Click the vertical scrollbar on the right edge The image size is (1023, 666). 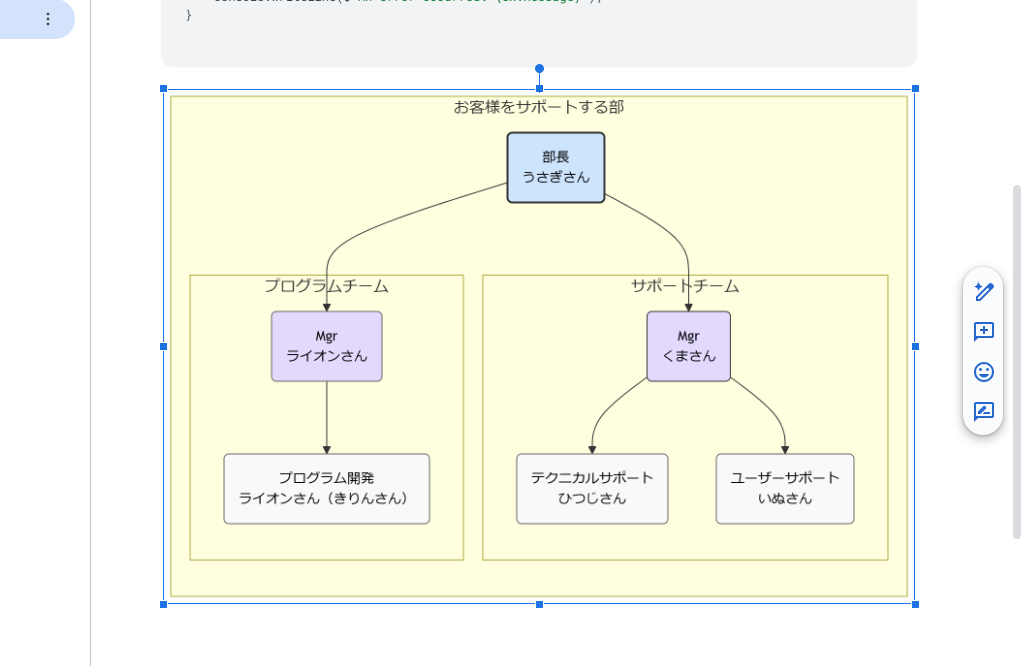[x=1016, y=362]
